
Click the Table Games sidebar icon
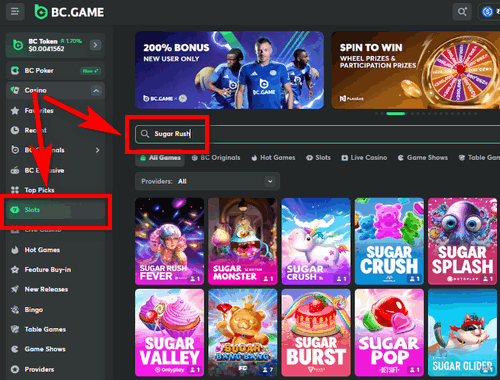click(x=15, y=329)
